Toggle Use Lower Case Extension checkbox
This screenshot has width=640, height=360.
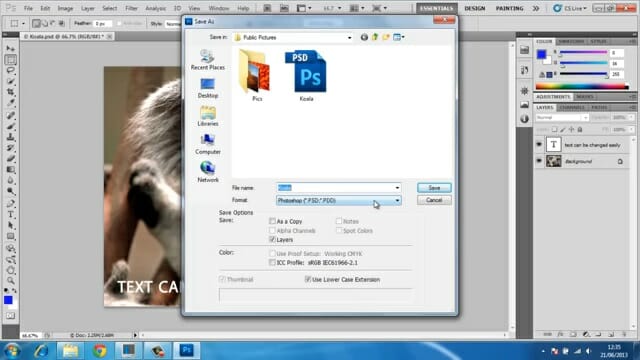pos(308,279)
